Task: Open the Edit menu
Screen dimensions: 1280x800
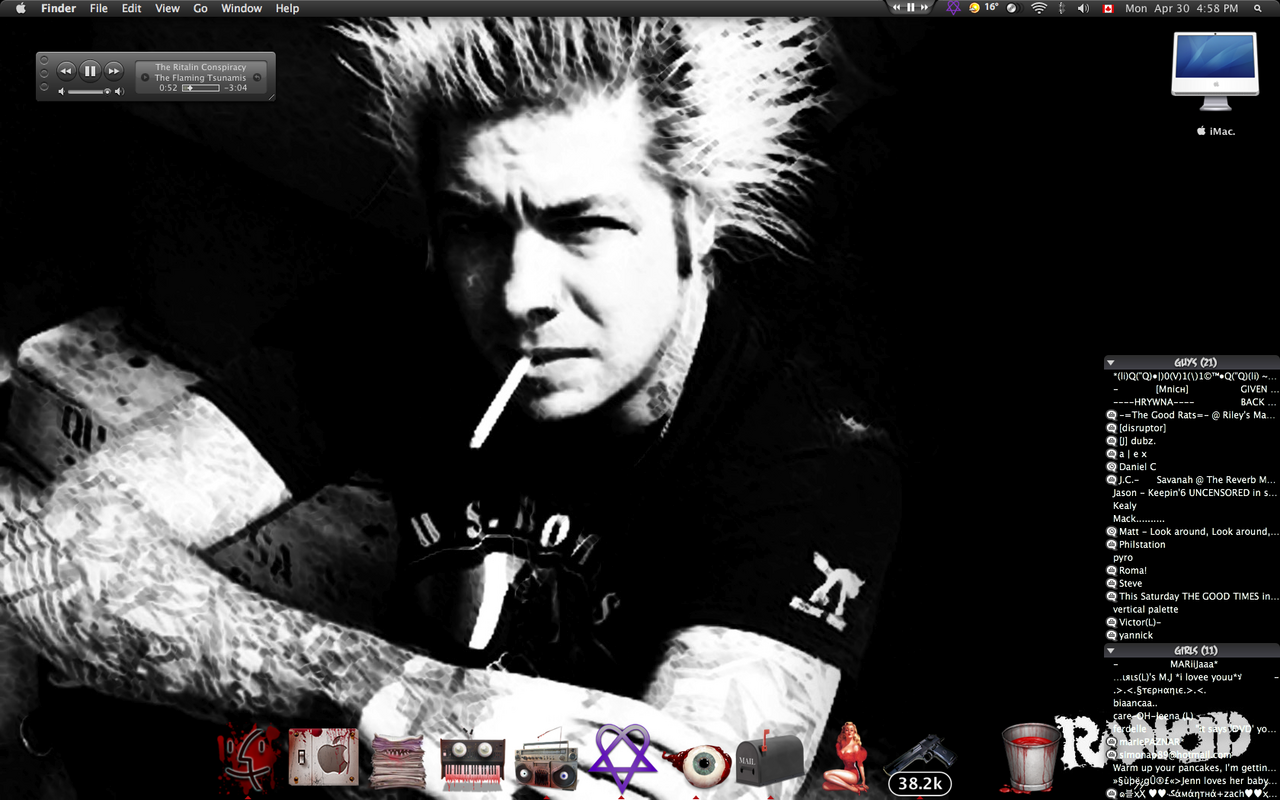Action: click(132, 8)
